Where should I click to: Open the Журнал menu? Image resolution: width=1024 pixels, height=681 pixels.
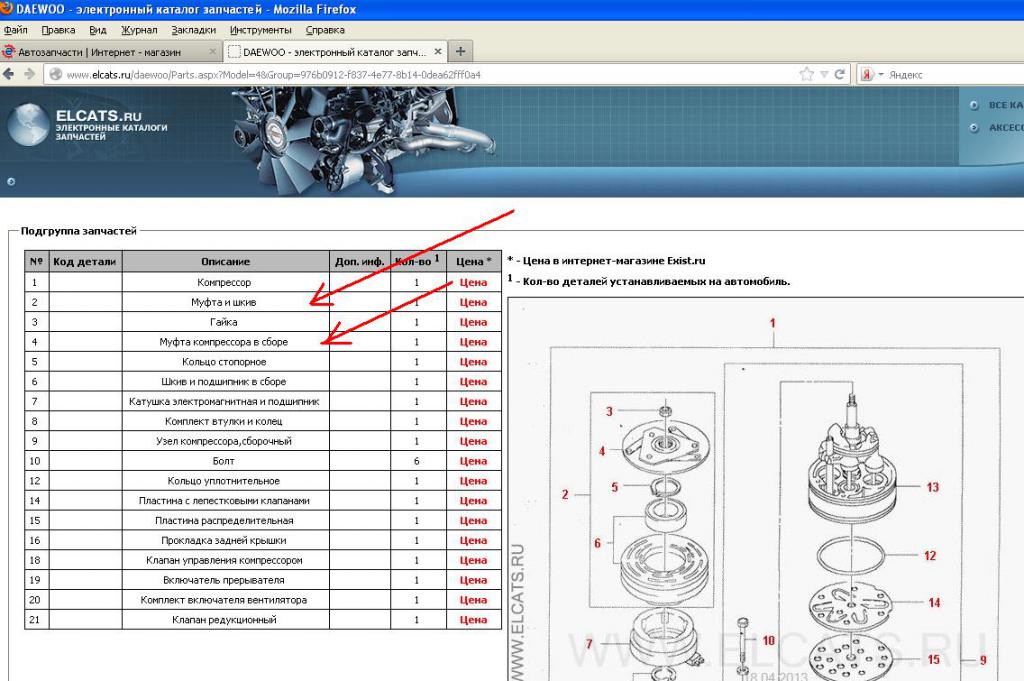pos(139,30)
